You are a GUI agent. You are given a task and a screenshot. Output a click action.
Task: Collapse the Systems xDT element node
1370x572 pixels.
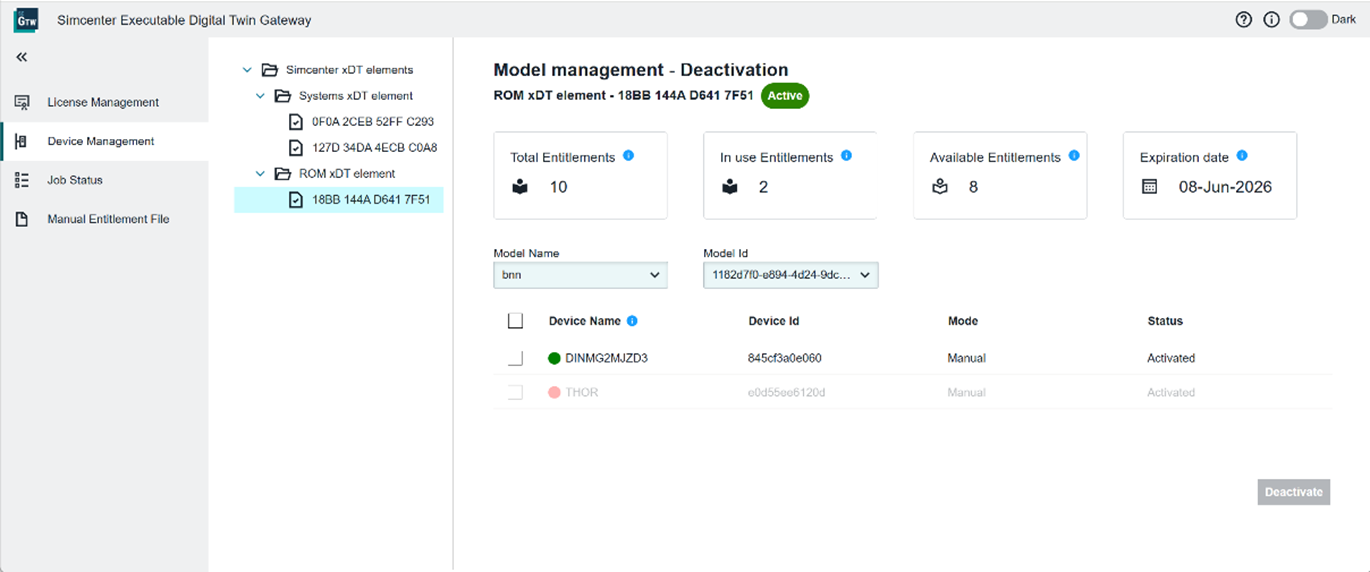click(260, 96)
